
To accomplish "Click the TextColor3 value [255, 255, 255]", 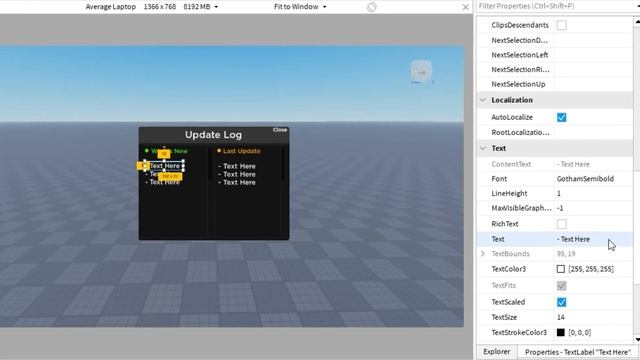I will point(591,269).
